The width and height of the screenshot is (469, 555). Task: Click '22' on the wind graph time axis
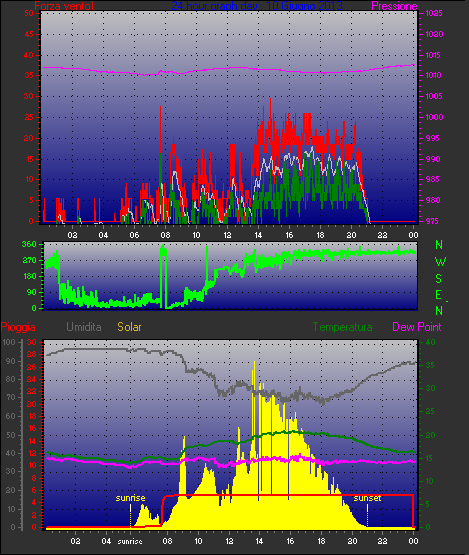tap(382, 235)
